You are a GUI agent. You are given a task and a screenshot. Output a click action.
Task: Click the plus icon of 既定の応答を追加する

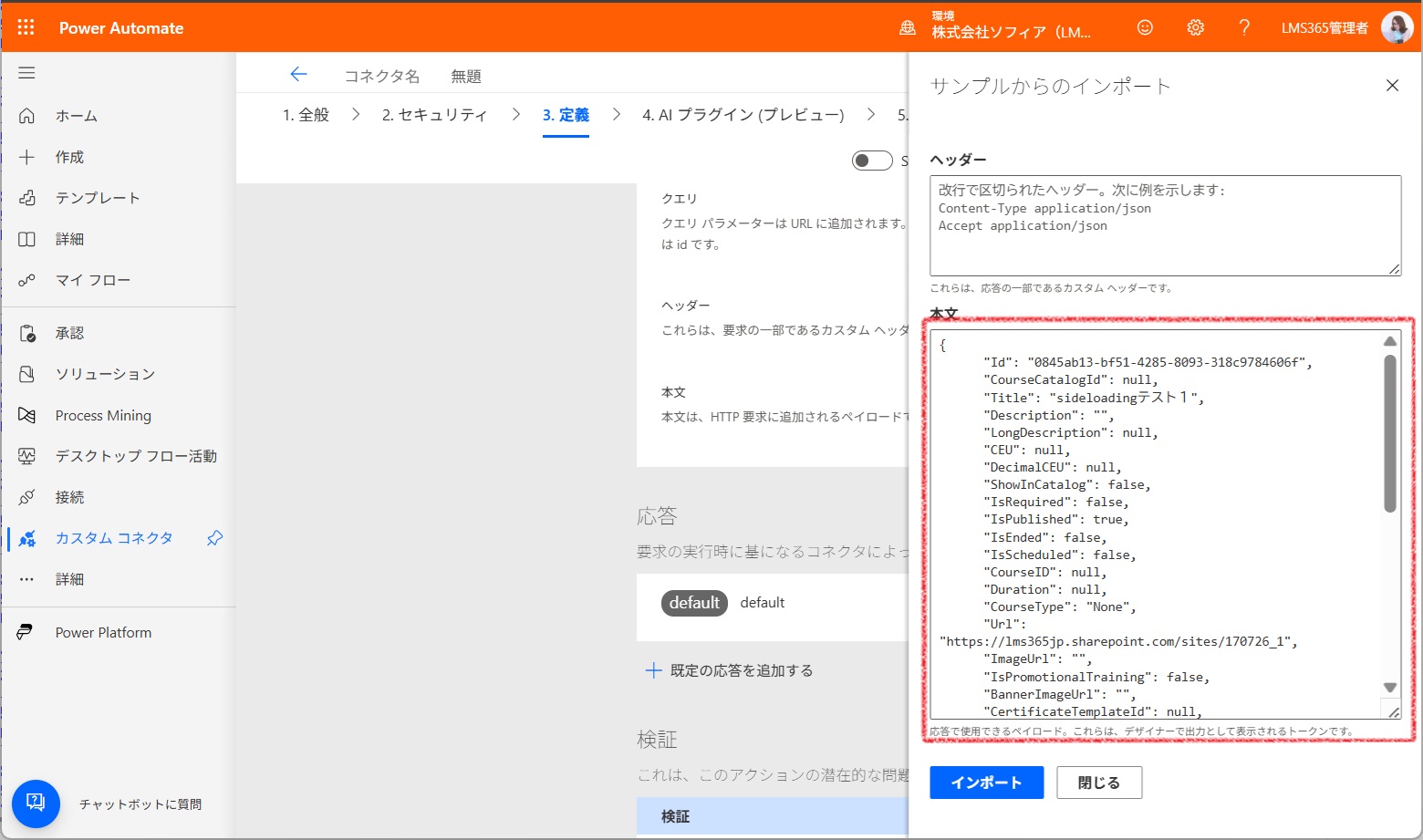tap(653, 670)
